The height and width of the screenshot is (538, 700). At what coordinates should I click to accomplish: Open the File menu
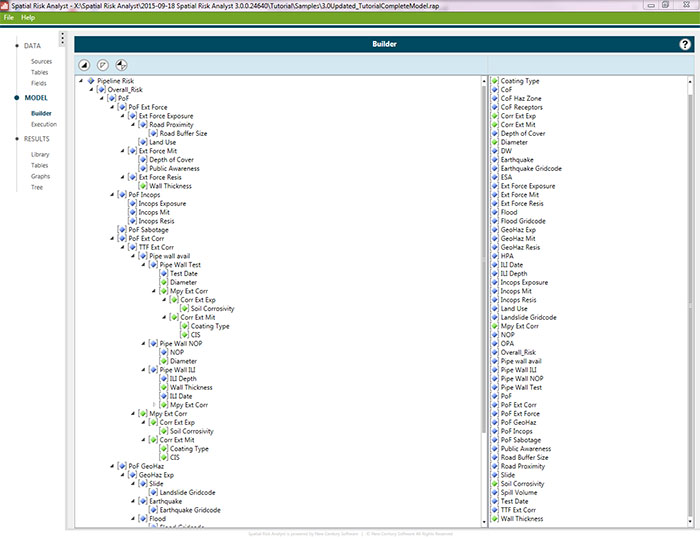[9, 17]
